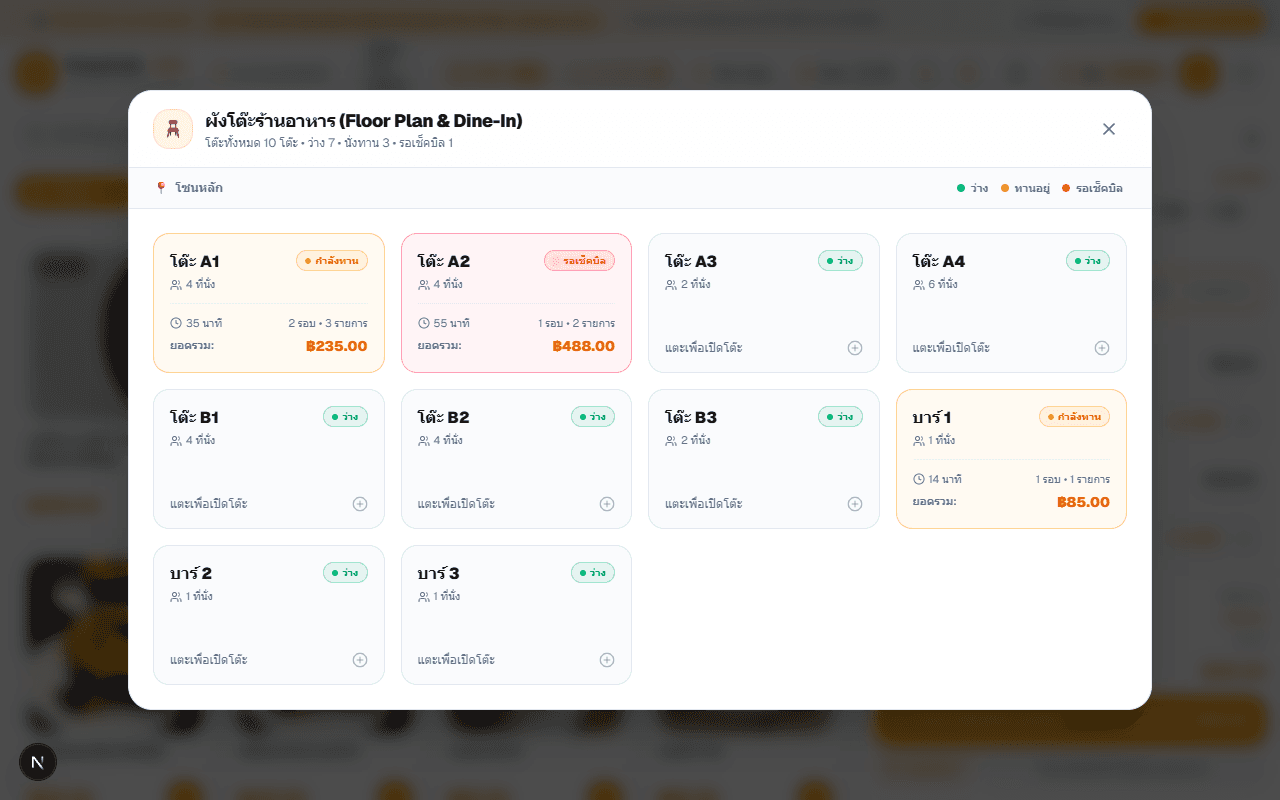Click แตะเพื่อเปิดโต๊ะ on โต๊ะ B1
Image resolution: width=1280 pixels, height=800 pixels.
coord(209,504)
